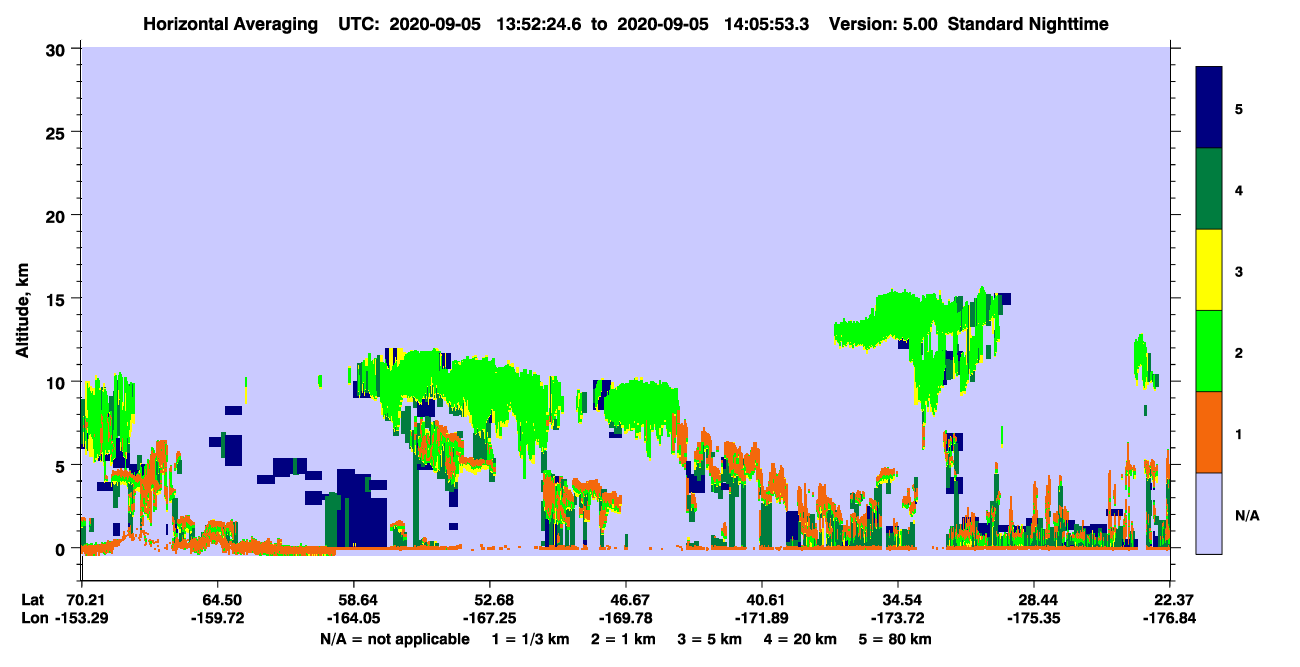Image resolution: width=1300 pixels, height=667 pixels.
Task: Click the y-axis tick label 10
Action: [58, 382]
